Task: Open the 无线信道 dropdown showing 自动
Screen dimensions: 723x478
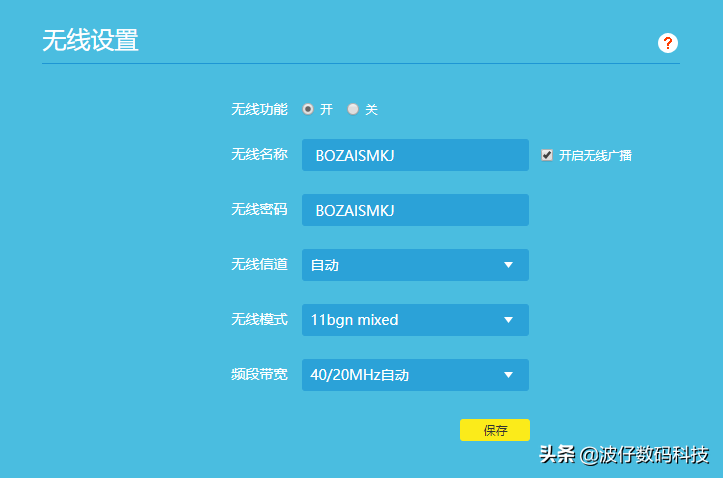Action: click(x=415, y=265)
